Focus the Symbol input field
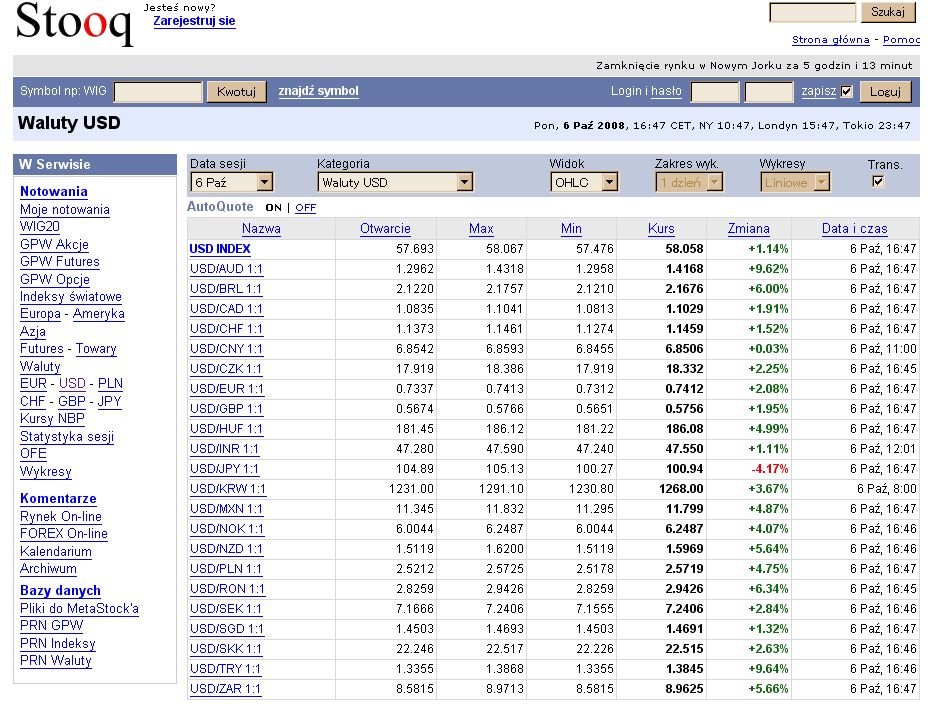The height and width of the screenshot is (714, 935). click(158, 92)
